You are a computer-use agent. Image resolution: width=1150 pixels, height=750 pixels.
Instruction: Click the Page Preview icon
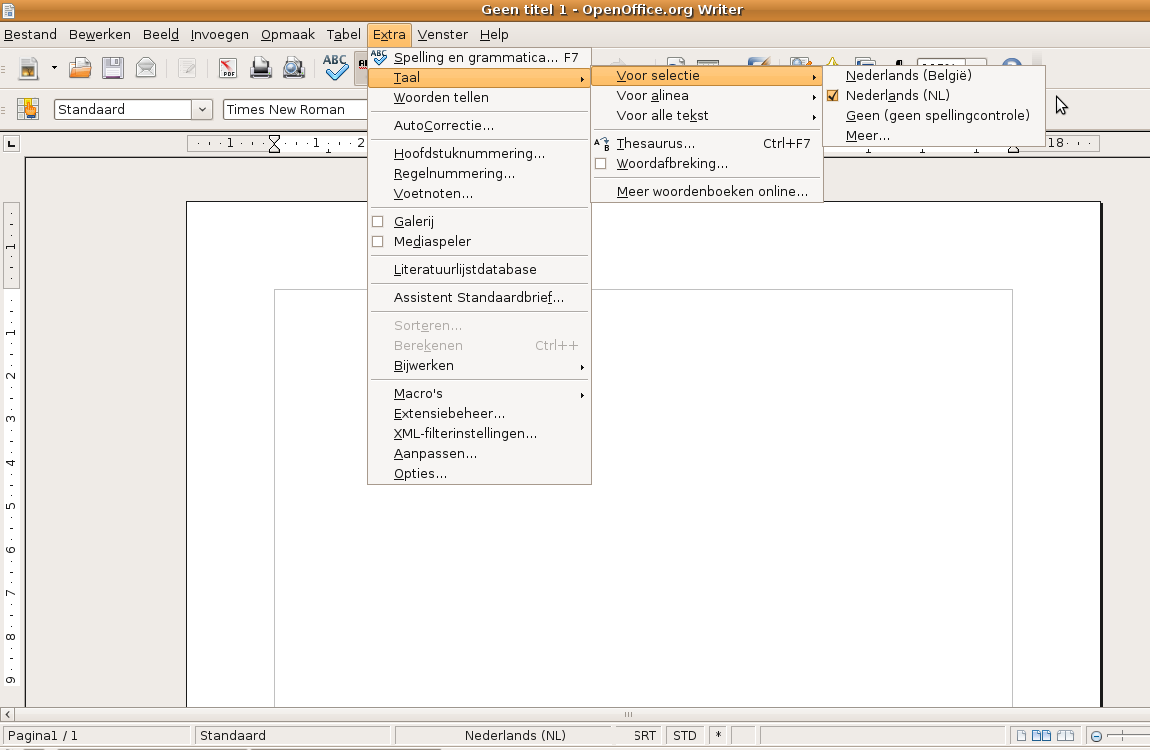(x=293, y=68)
